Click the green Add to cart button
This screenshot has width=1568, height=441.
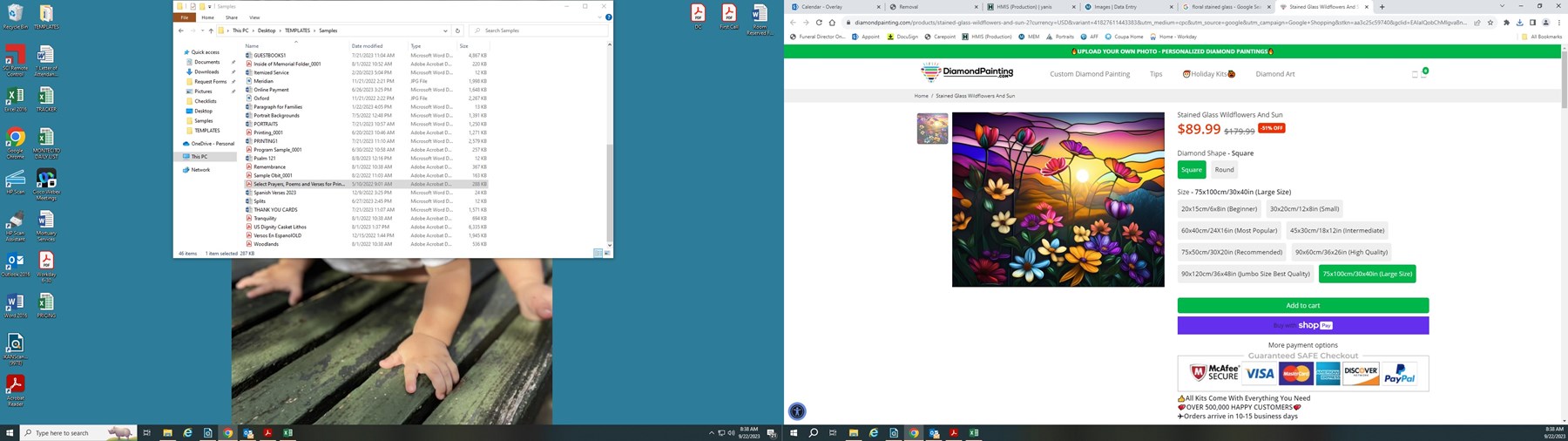pos(1302,306)
